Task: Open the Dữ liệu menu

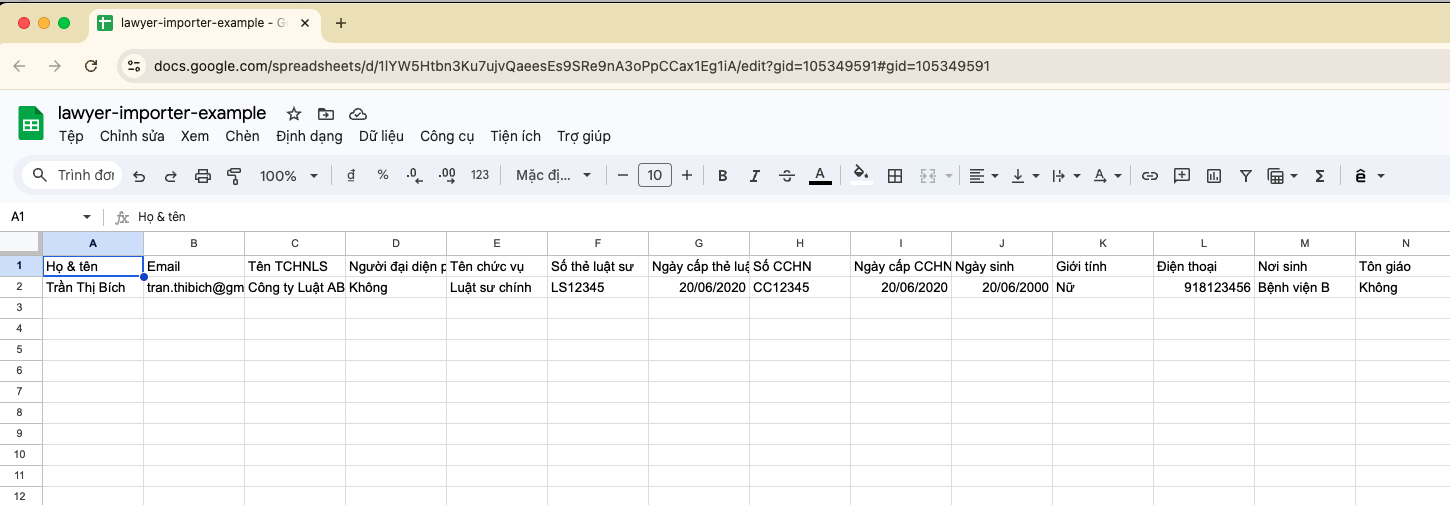Action: coord(381,136)
